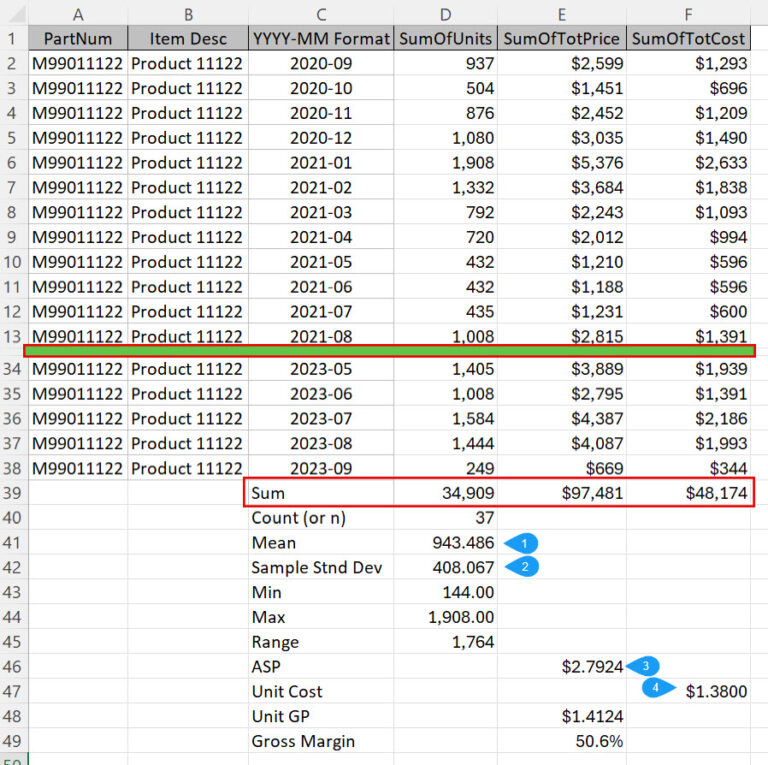Click the Gross Margin 50.6% cell

(x=561, y=741)
